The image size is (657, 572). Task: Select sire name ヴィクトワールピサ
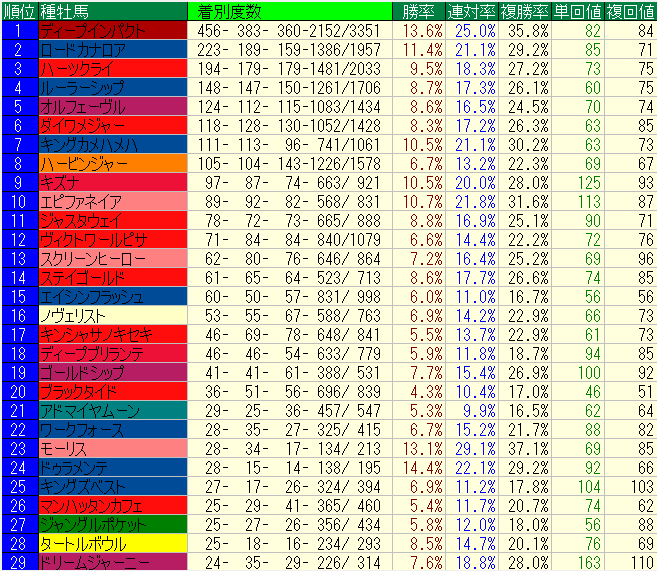(113, 239)
